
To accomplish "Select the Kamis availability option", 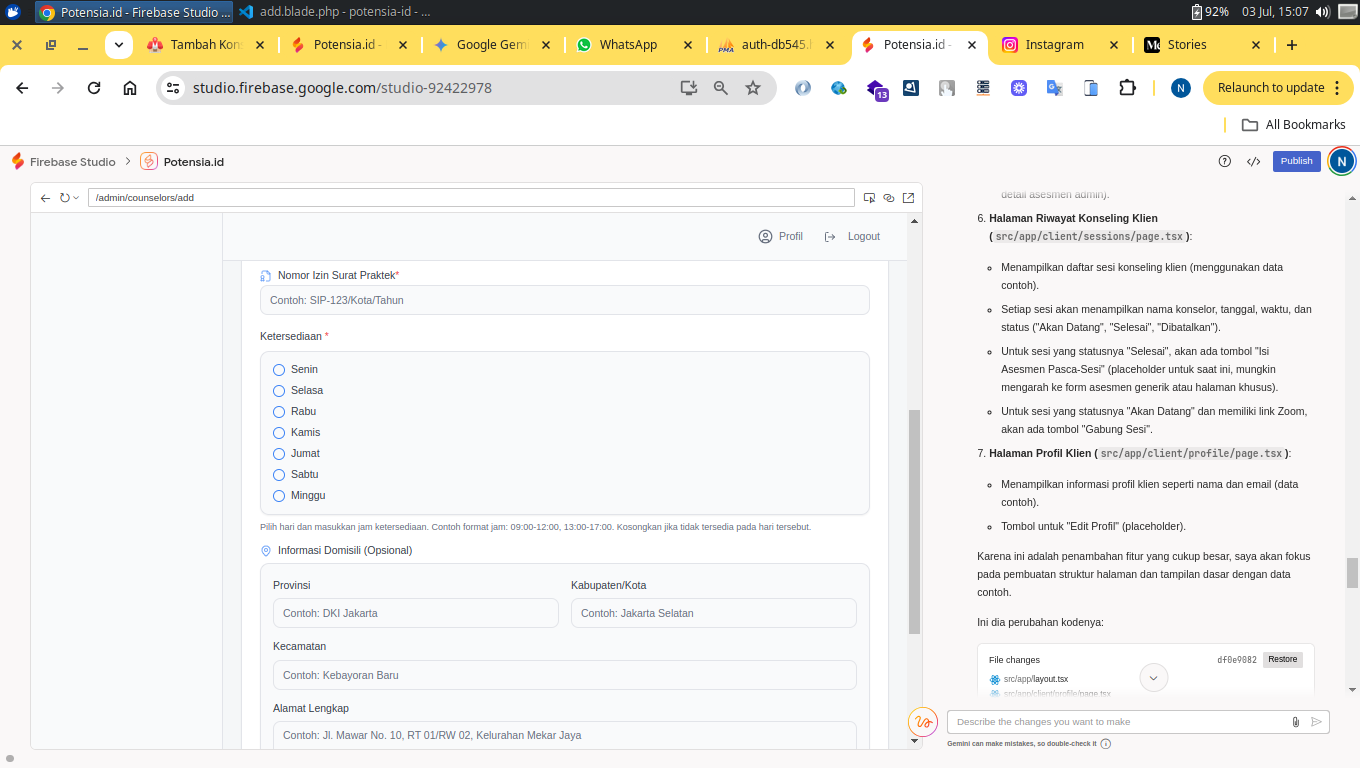I will (279, 433).
